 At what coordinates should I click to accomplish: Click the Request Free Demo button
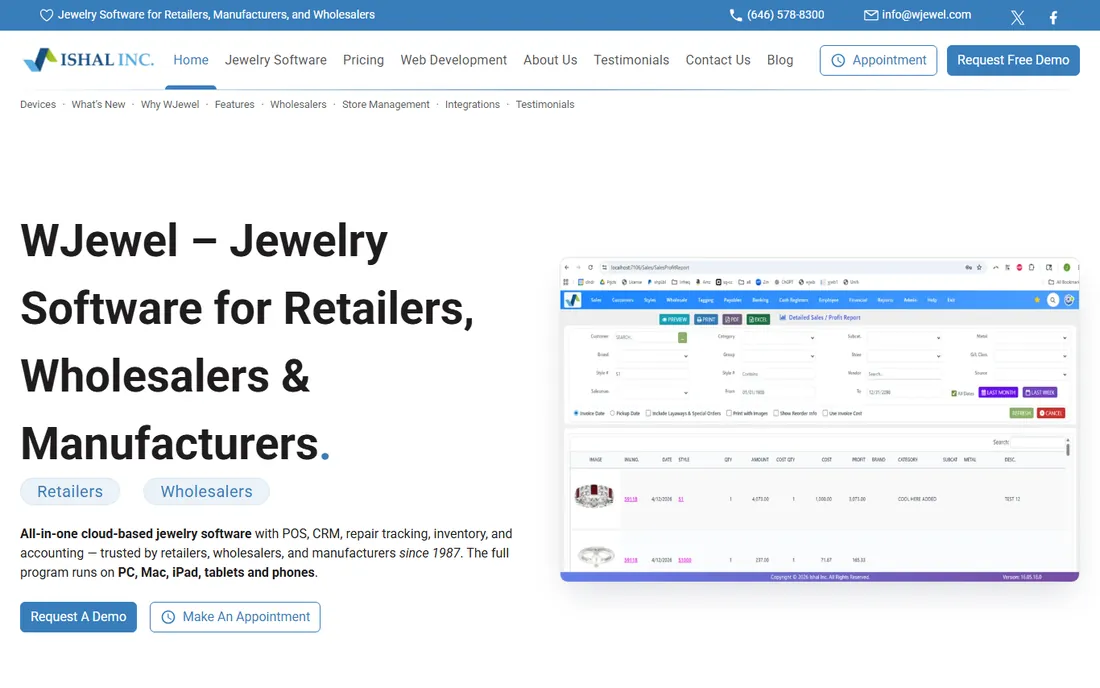click(1013, 60)
